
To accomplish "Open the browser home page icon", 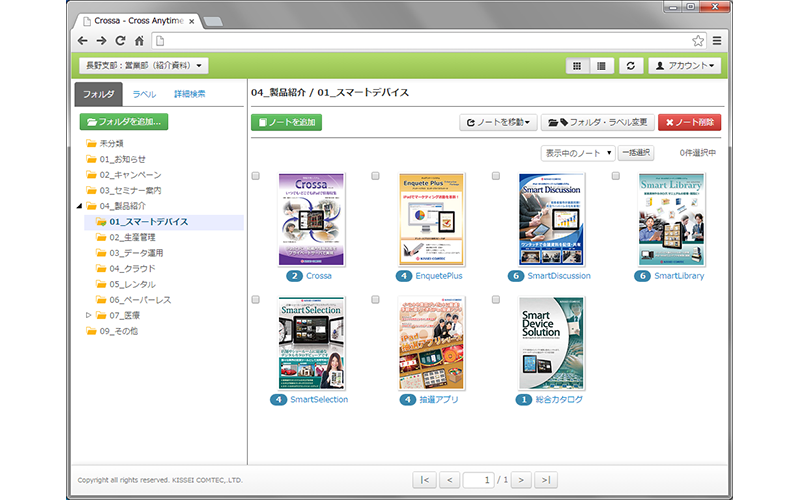I will pos(139,40).
